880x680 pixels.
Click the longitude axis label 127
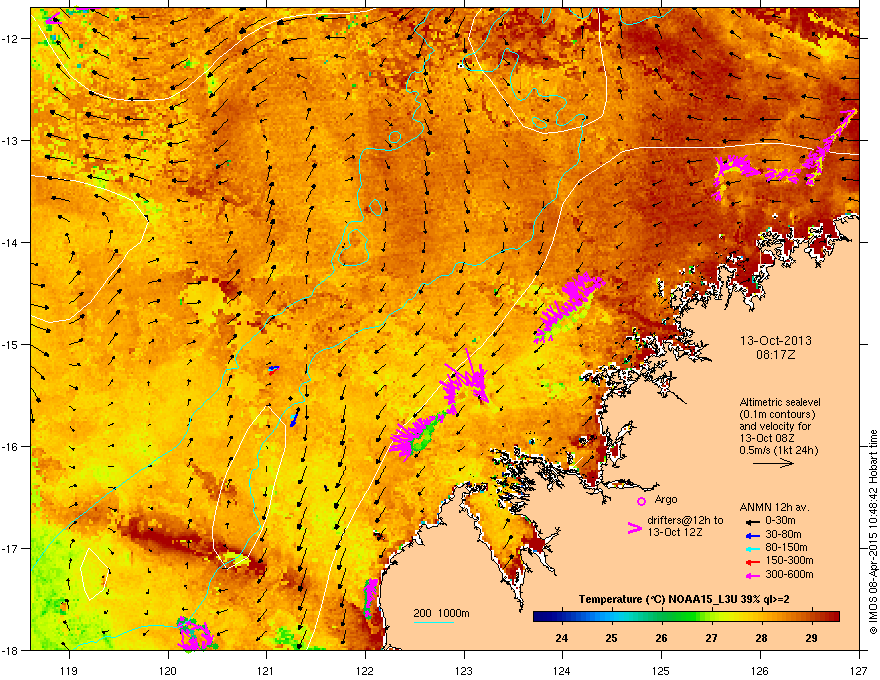(x=859, y=670)
